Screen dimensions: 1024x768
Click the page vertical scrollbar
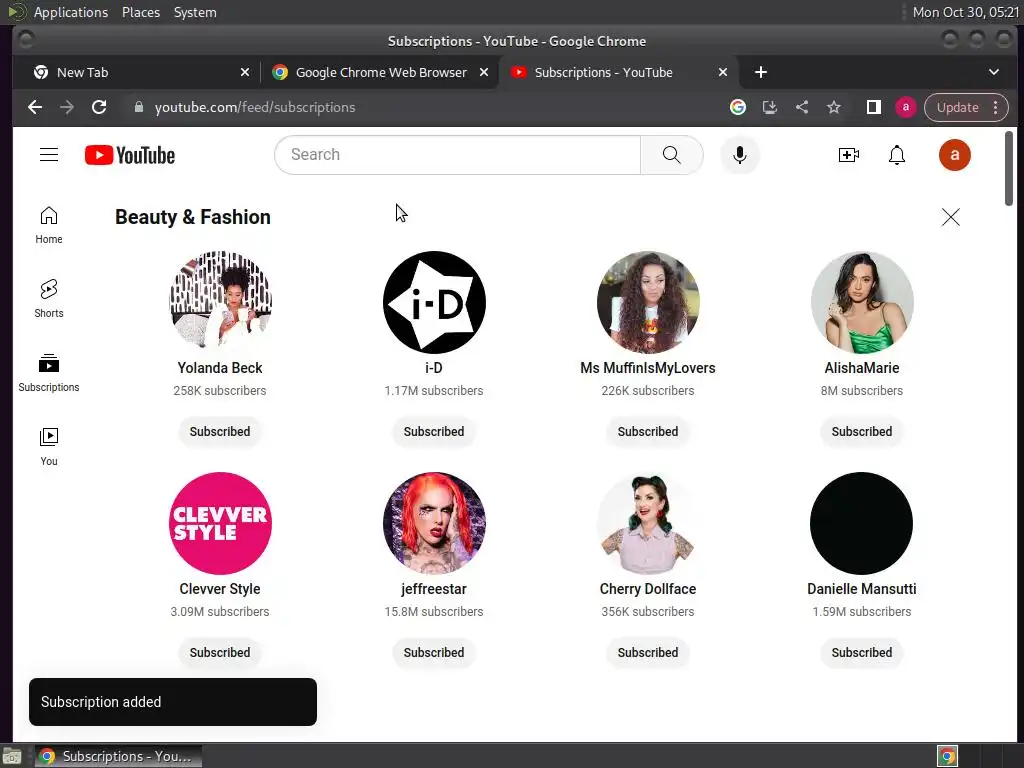(x=1009, y=168)
